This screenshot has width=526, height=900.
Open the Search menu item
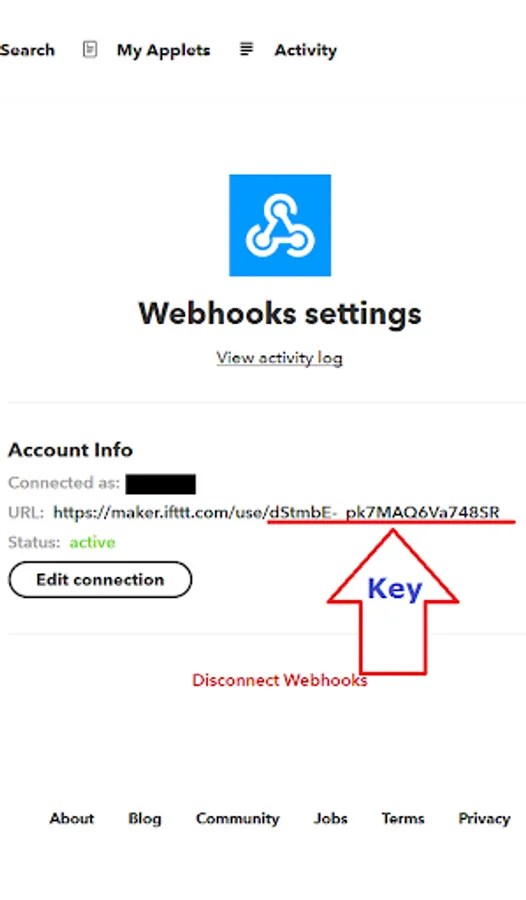click(27, 50)
